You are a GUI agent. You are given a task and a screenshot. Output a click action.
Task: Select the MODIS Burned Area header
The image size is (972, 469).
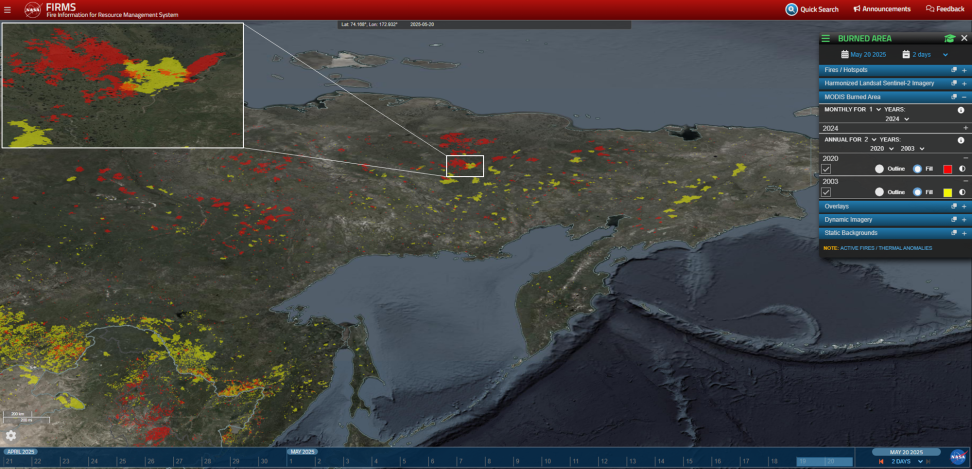894,97
